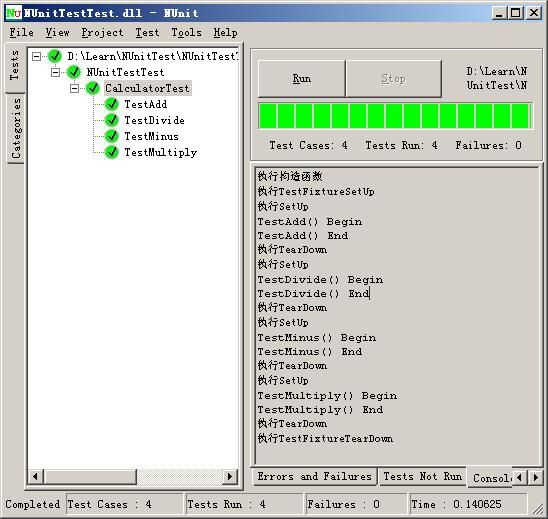
Task: Click status bar 'Test Cases : 4' panel
Action: click(x=124, y=504)
